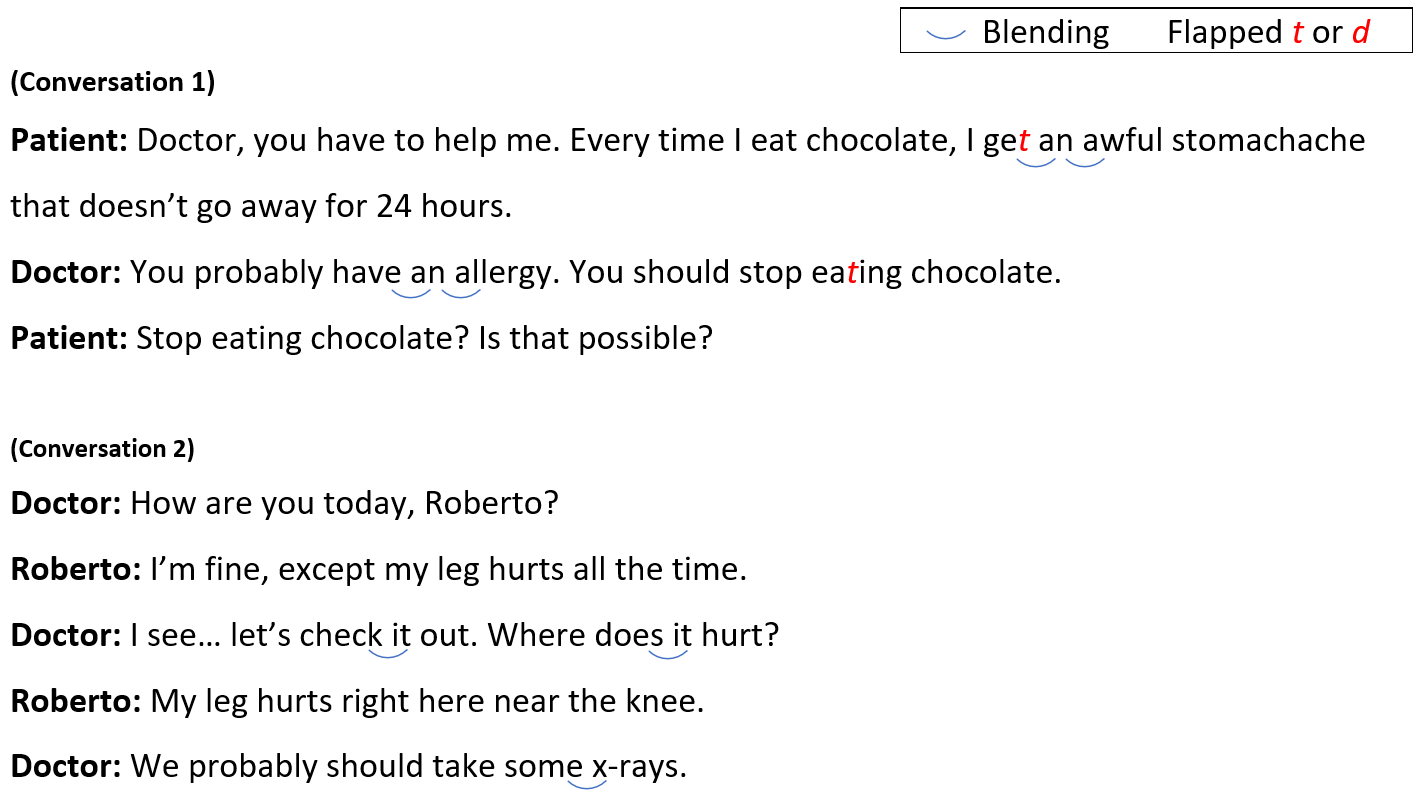Click the blending arc under 'have an'
Screen dimensions: 1425x793
411,292
